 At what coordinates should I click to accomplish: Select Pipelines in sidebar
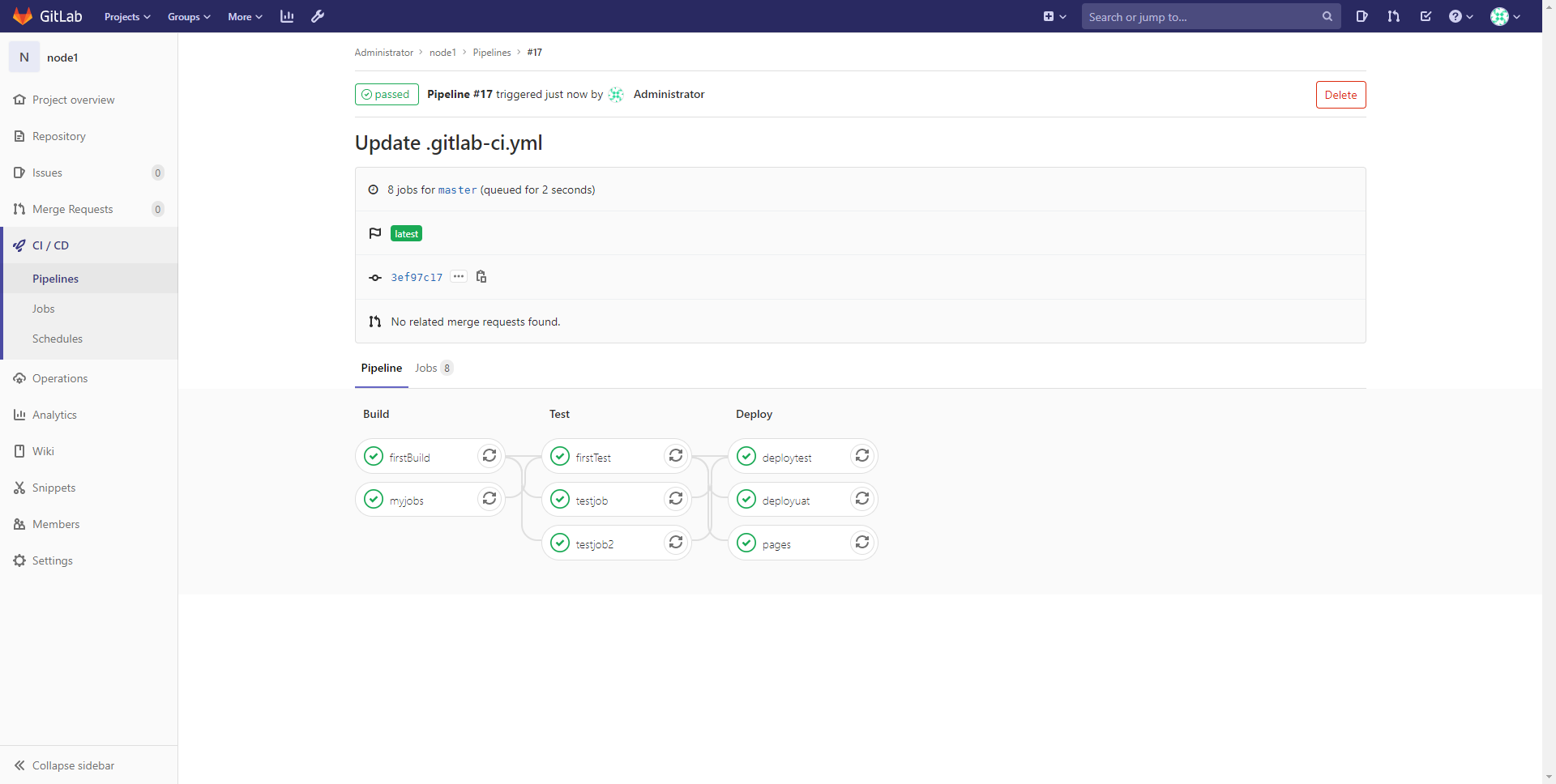[89, 279]
